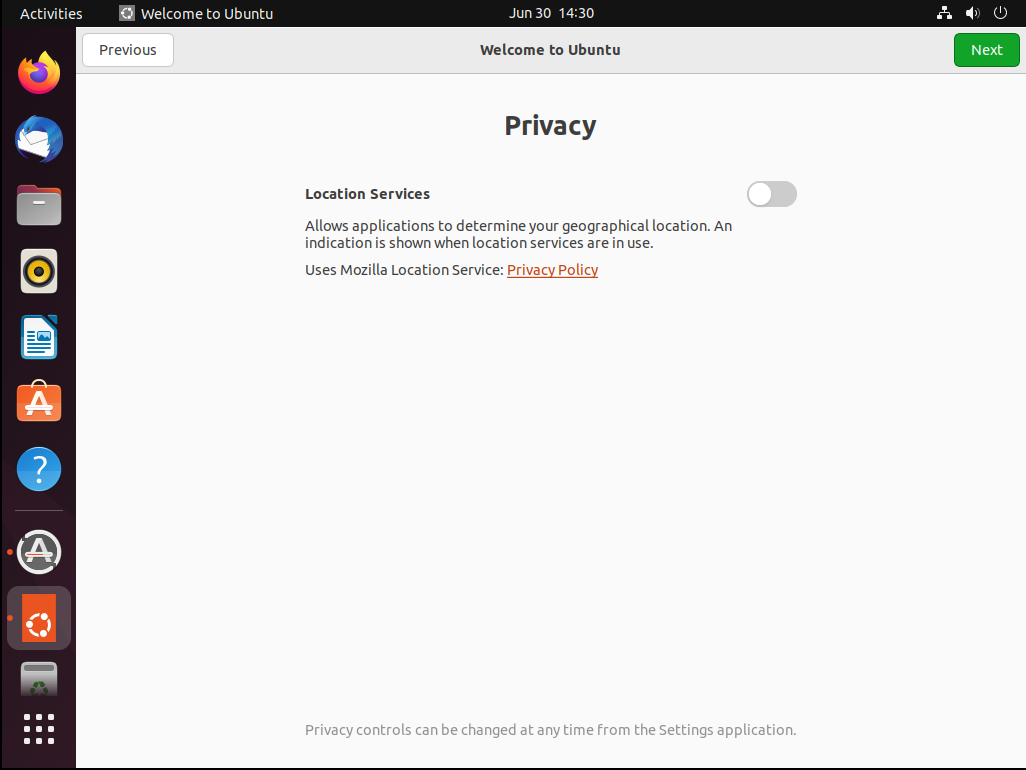The width and height of the screenshot is (1026, 770).
Task: Launch Rhythmbox music player
Action: pos(39,271)
